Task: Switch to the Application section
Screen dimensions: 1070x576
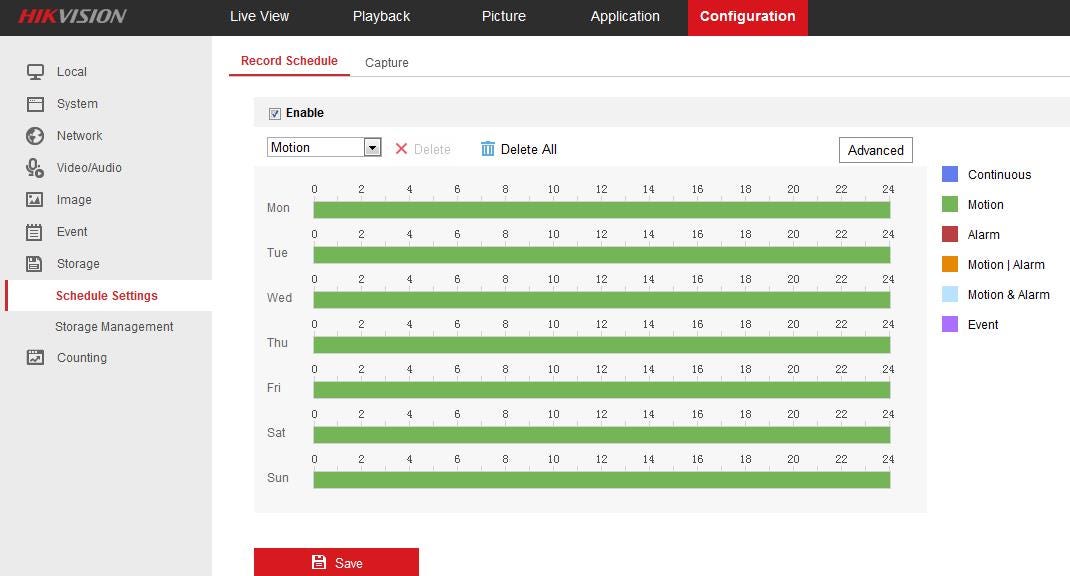Action: (x=625, y=16)
